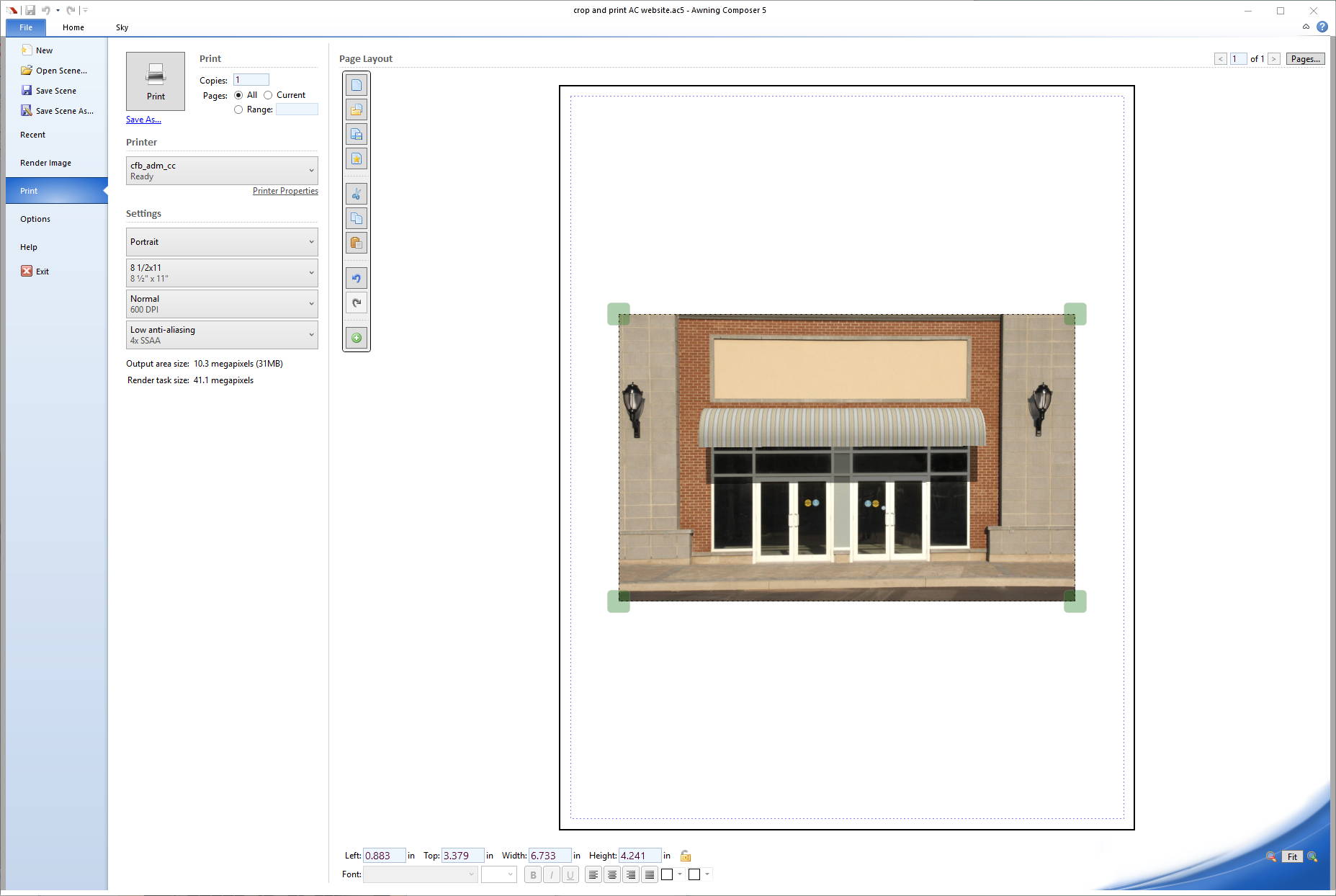Undo the last page layout change
Image resolution: width=1336 pixels, height=896 pixels.
(356, 278)
